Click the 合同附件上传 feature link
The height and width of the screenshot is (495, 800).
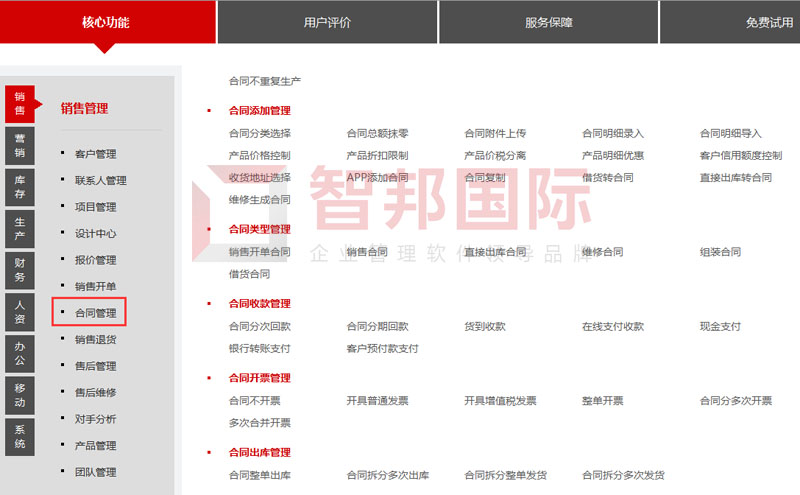tap(495, 133)
